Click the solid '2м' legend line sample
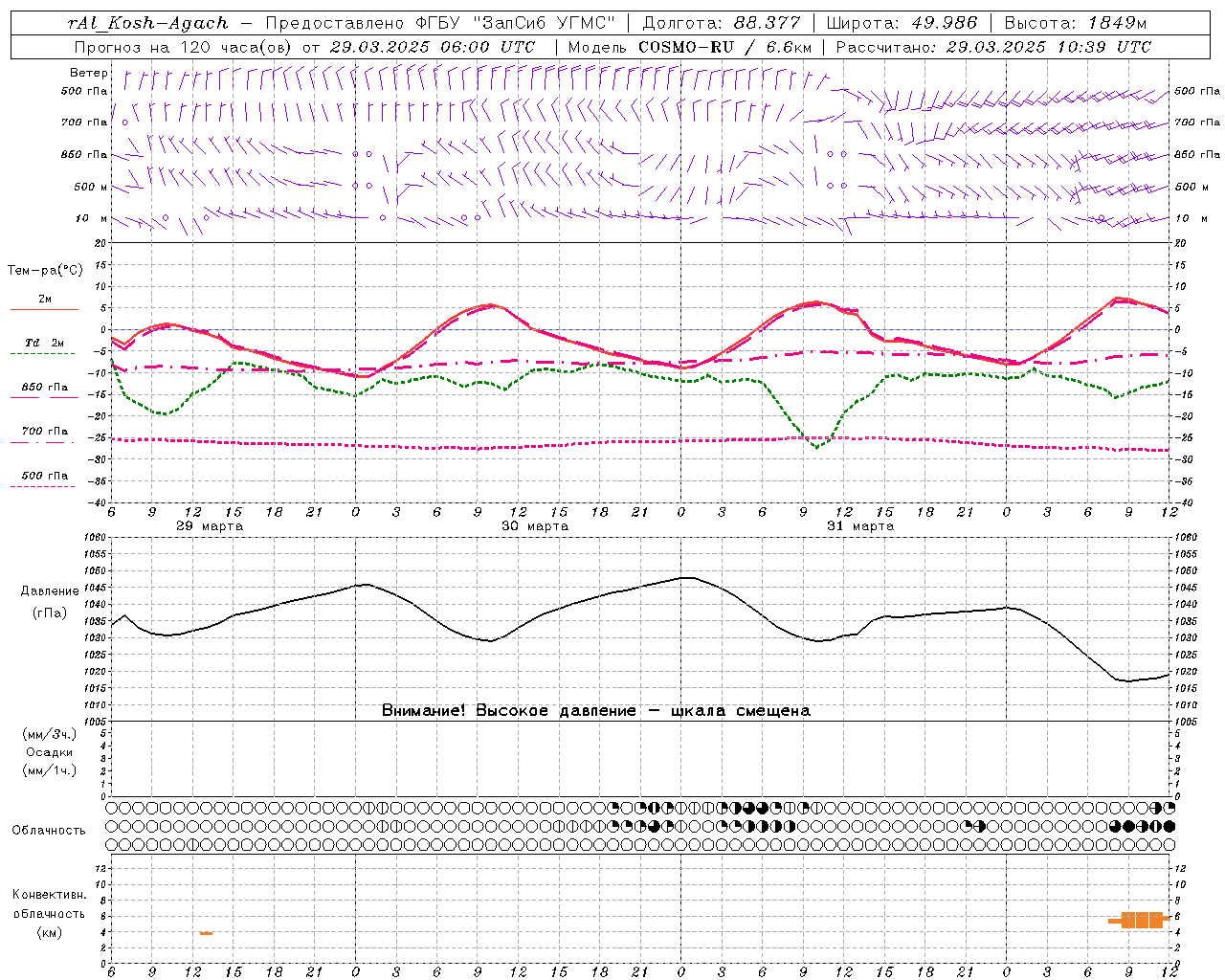 [44, 310]
